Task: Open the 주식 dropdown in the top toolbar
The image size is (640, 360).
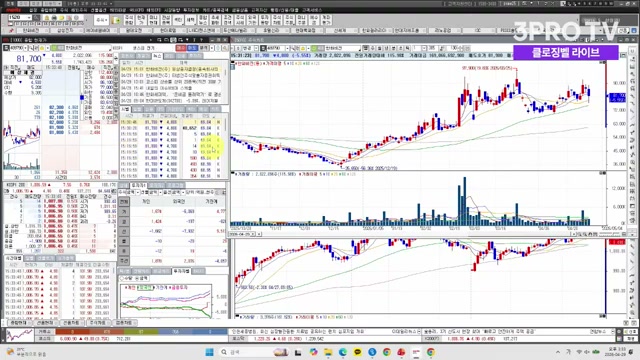Action: 101,20
